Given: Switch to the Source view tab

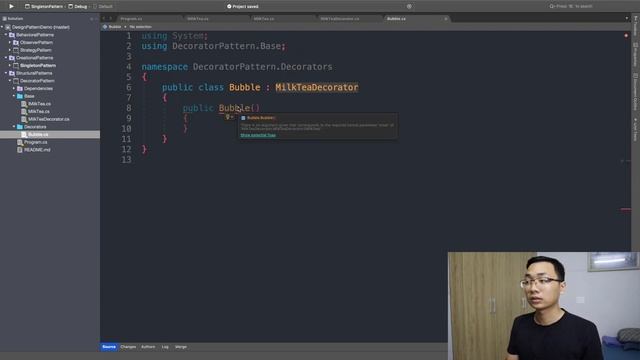Looking at the screenshot, I should pos(109,347).
